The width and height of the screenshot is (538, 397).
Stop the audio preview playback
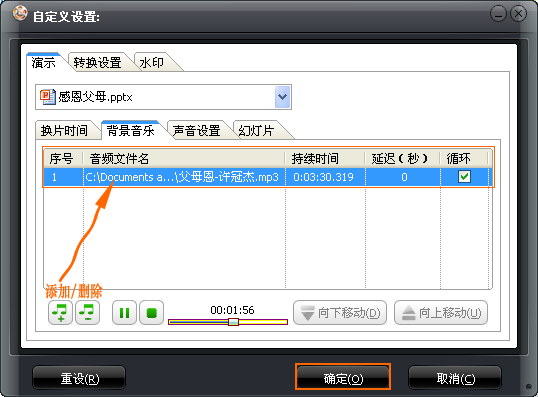click(x=151, y=312)
